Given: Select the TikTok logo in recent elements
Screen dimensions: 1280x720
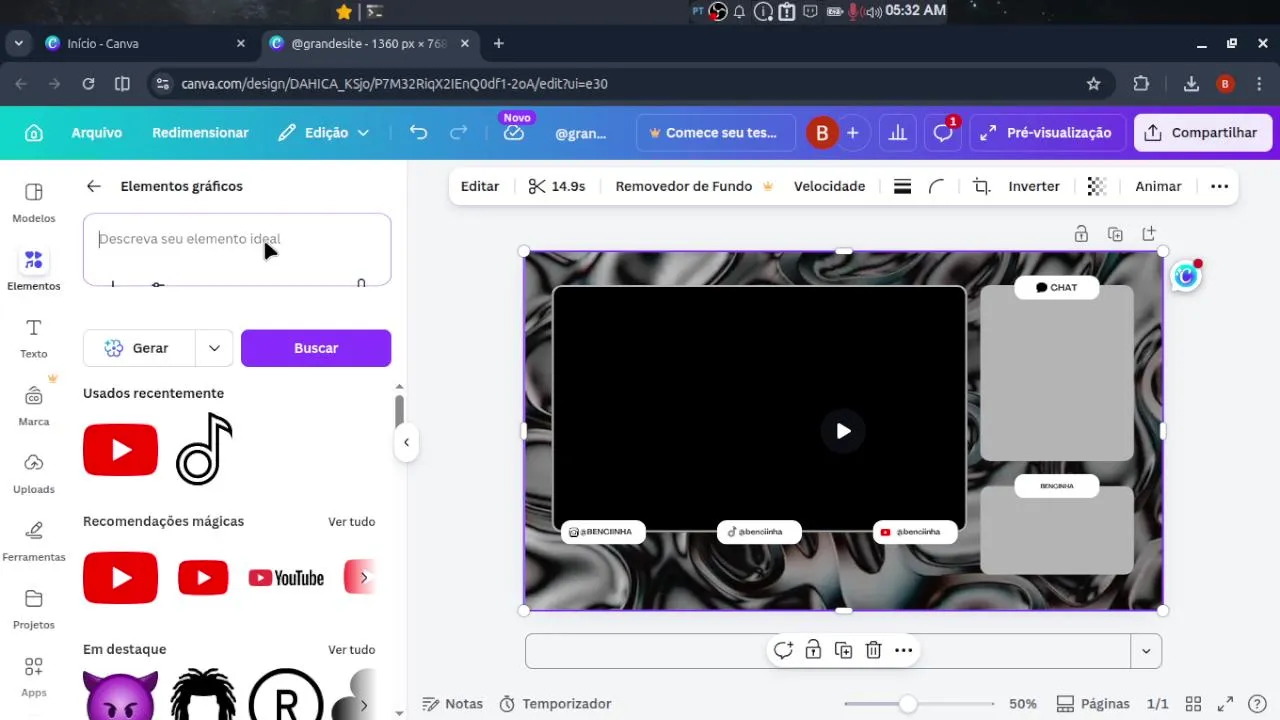Looking at the screenshot, I should click(204, 449).
